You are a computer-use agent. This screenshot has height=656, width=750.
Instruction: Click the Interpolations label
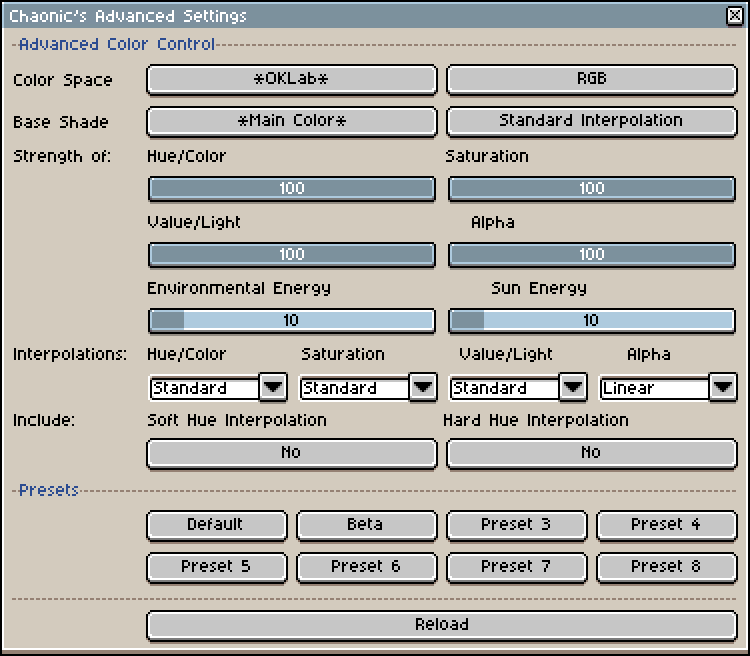click(70, 355)
